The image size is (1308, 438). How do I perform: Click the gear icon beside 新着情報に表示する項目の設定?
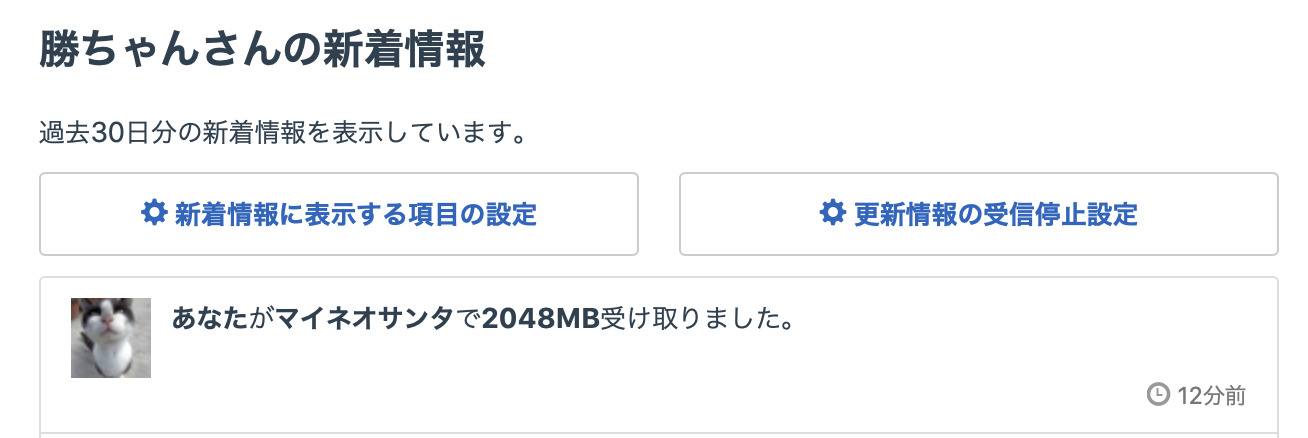153,213
